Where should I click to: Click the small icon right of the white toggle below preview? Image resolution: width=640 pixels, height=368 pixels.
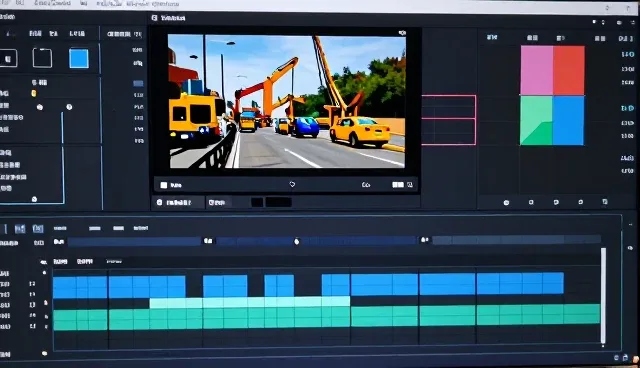(x=410, y=185)
